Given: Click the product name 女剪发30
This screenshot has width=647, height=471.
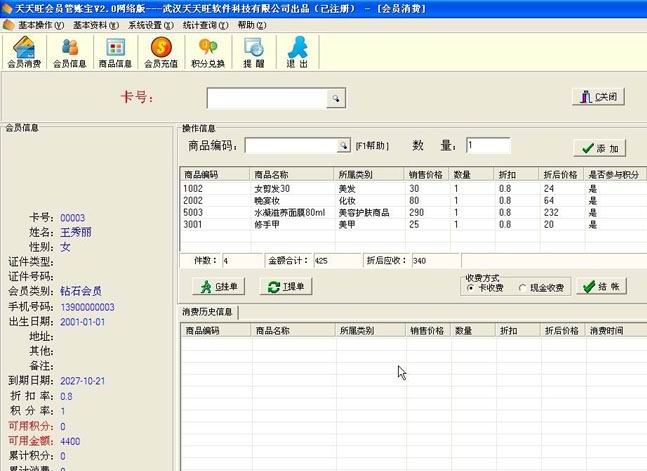Looking at the screenshot, I should [272, 189].
